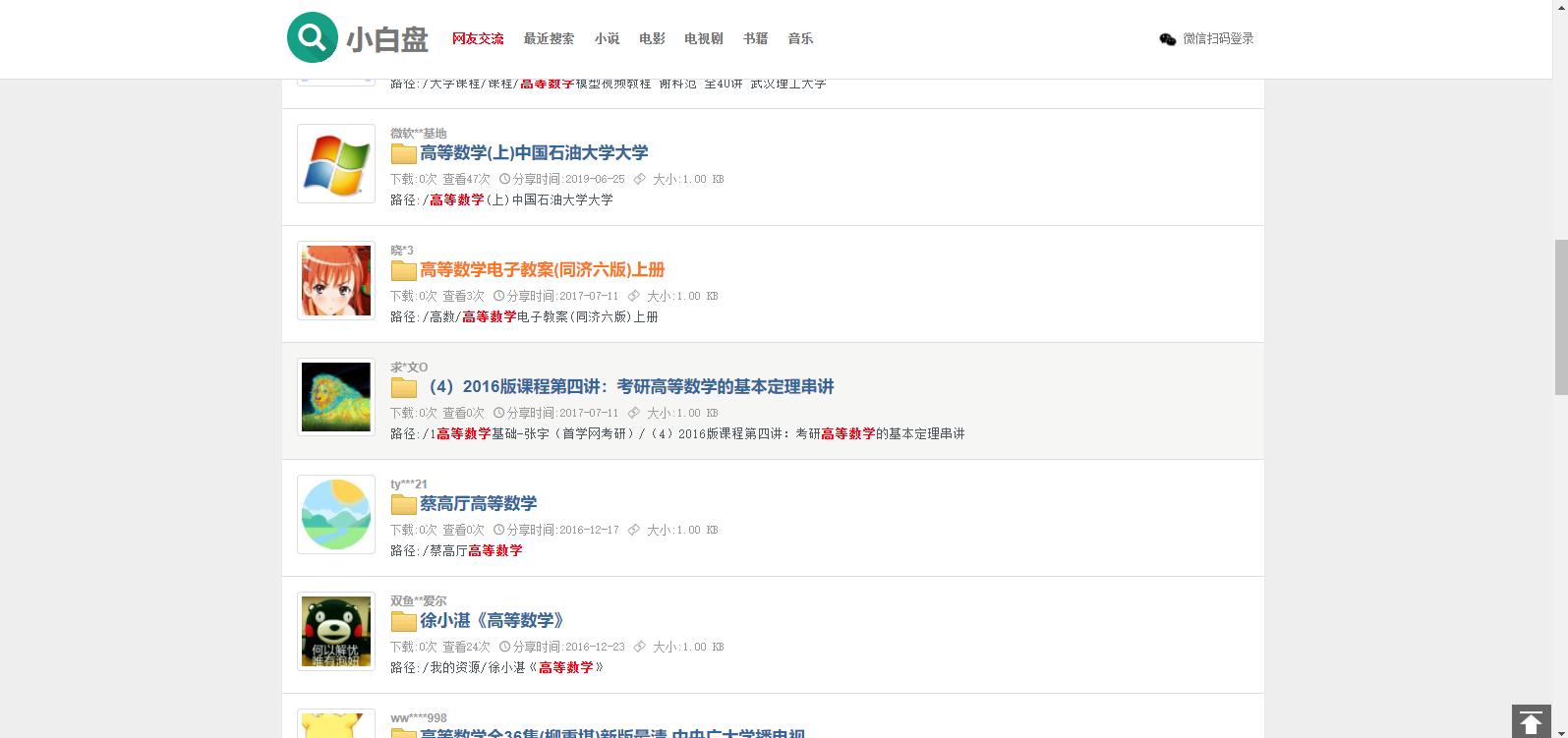Open 徐小湛《高等数学》 result

[493, 621]
